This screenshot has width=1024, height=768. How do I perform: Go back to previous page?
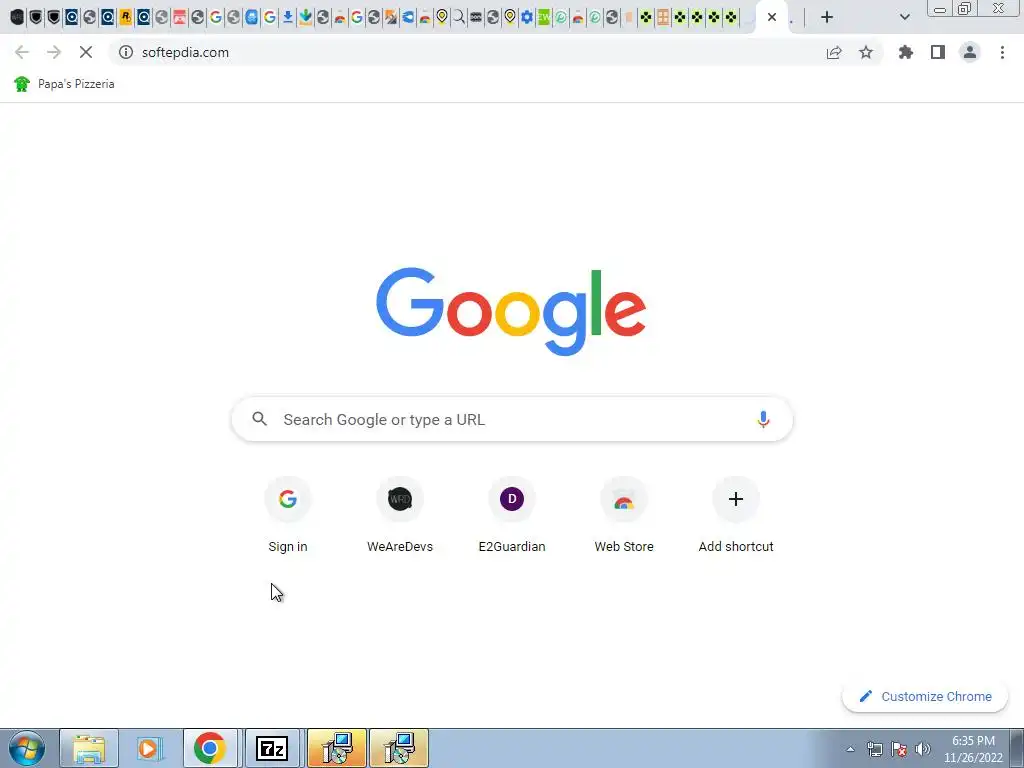coord(22,52)
